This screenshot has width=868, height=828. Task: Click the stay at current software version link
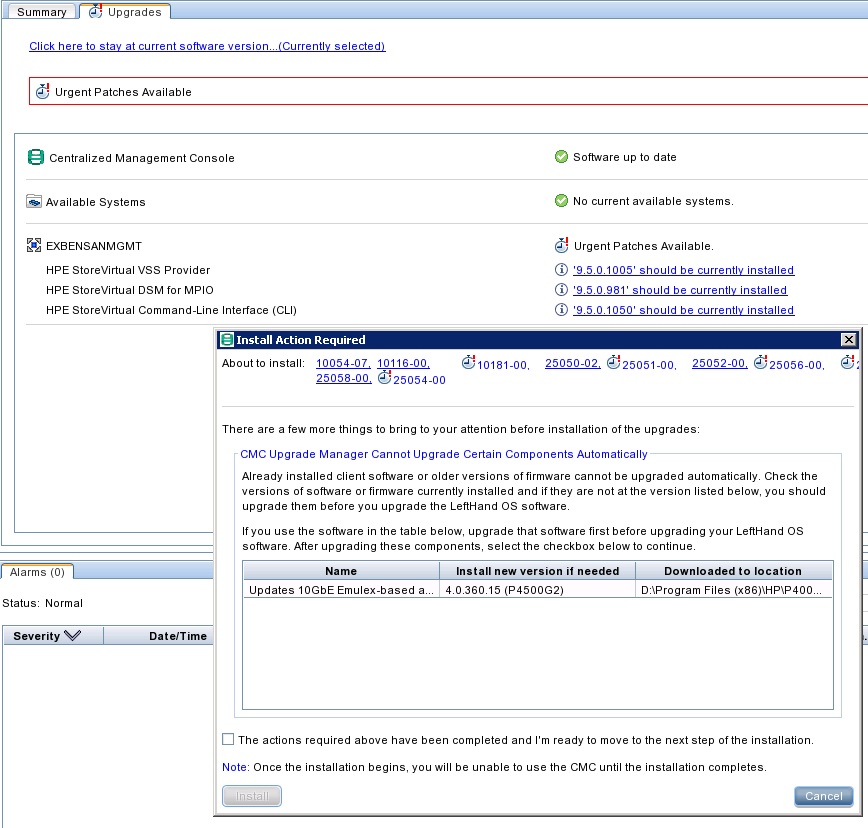click(207, 46)
